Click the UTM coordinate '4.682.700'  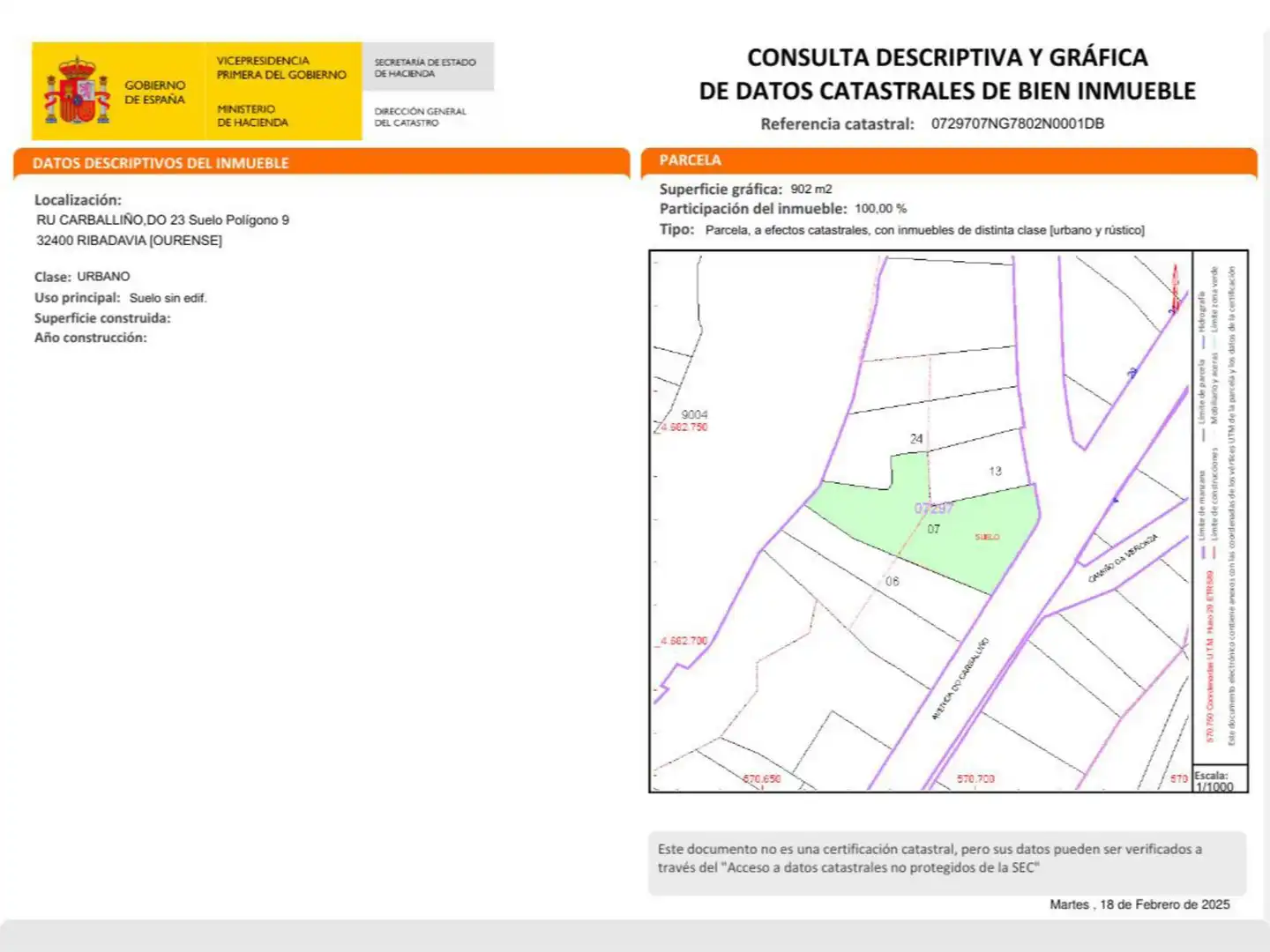pos(684,641)
